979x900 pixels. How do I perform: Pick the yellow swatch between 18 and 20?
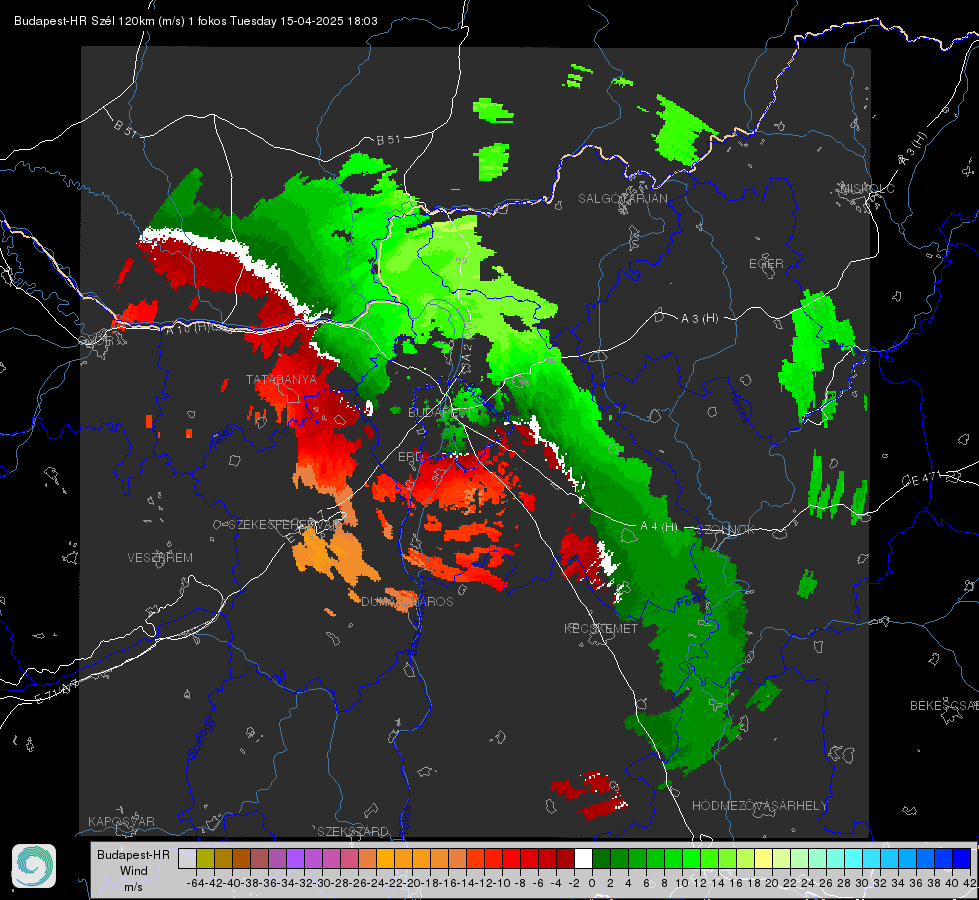click(763, 858)
